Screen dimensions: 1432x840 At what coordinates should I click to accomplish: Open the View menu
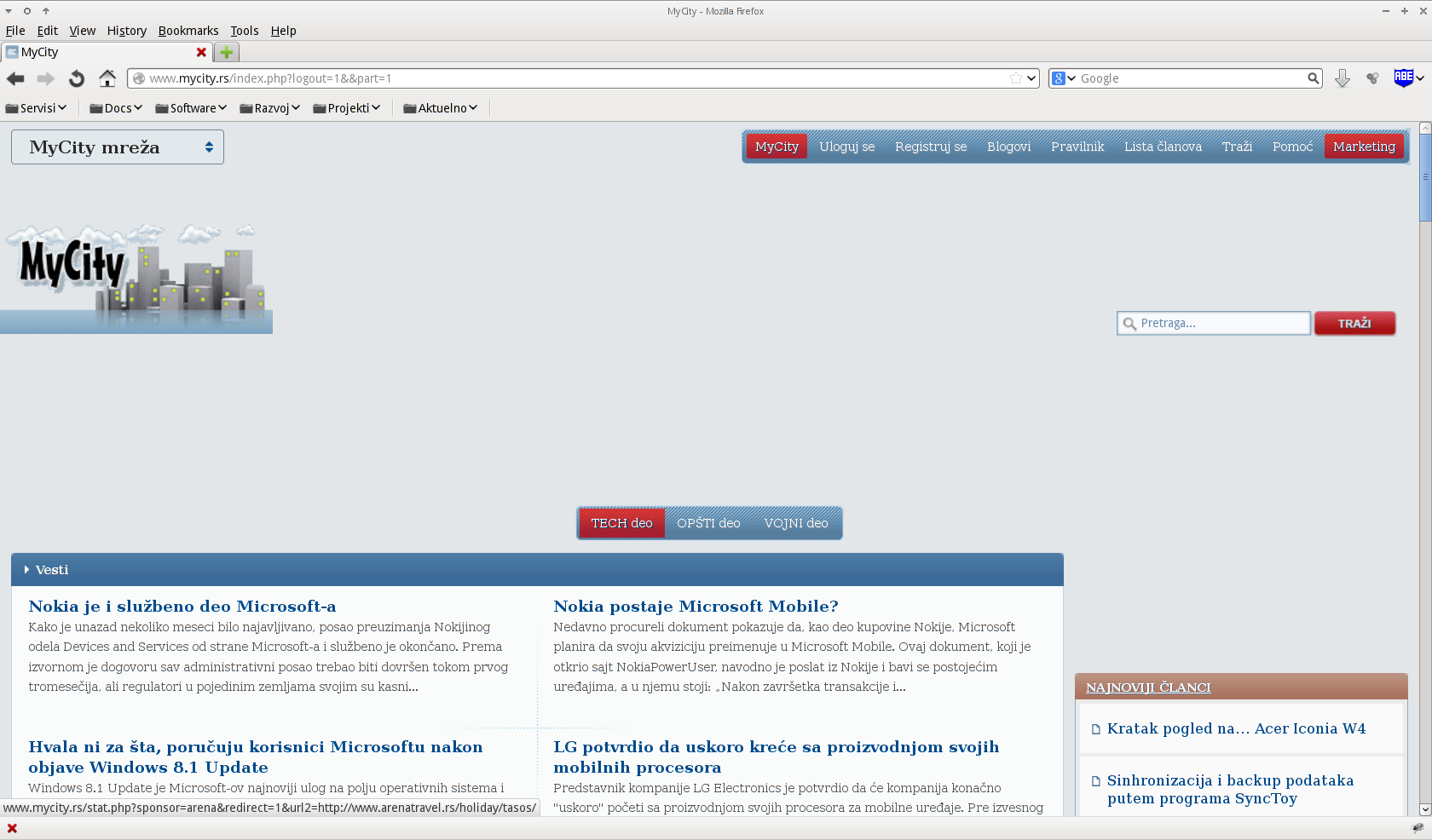[x=83, y=31]
